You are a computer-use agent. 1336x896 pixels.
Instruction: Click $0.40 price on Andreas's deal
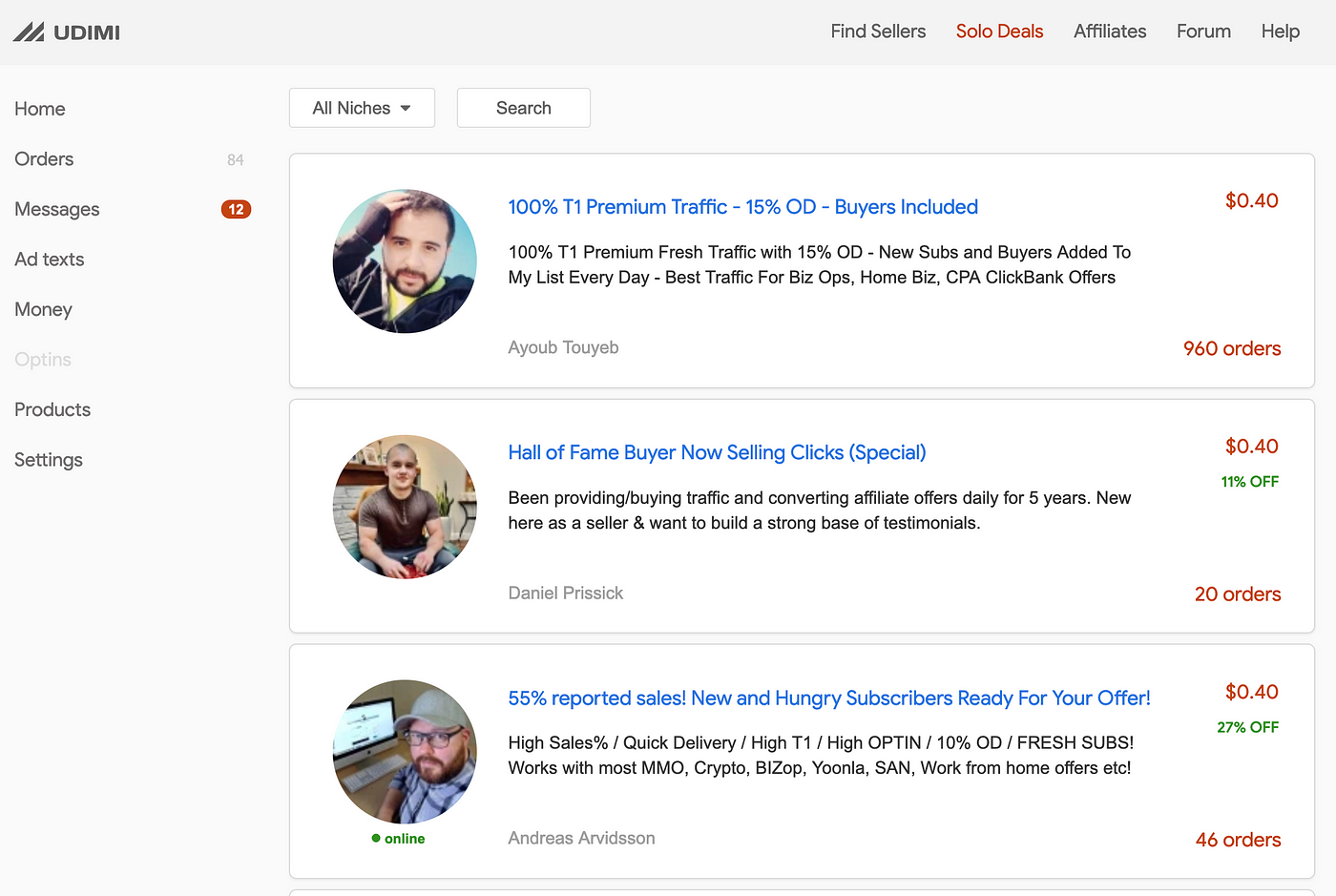(1252, 692)
